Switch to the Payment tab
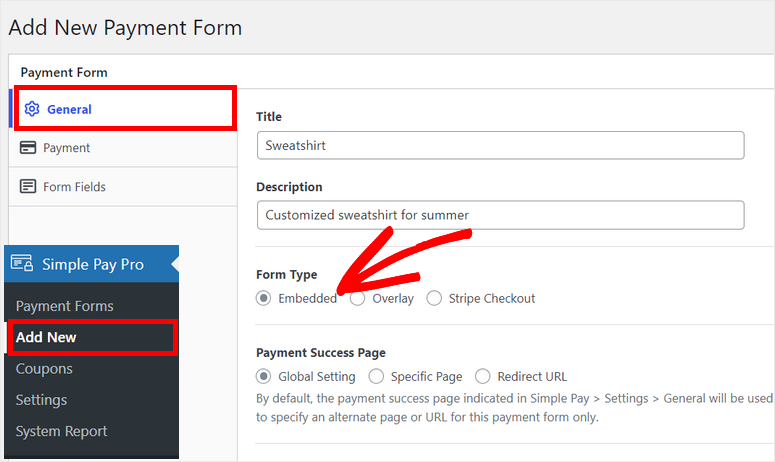775x462 pixels. coord(123,147)
